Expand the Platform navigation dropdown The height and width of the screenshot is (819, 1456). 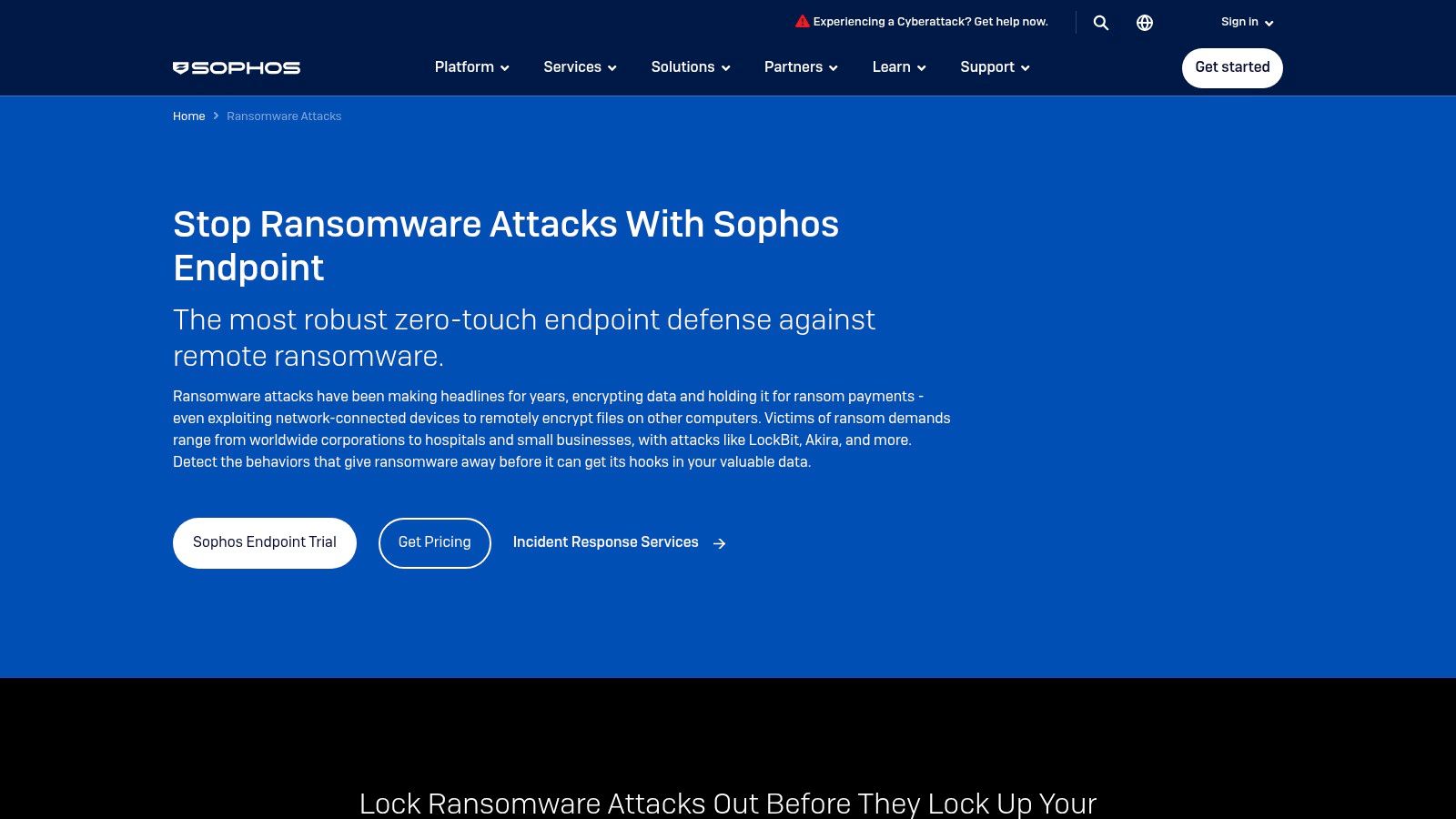click(x=471, y=67)
